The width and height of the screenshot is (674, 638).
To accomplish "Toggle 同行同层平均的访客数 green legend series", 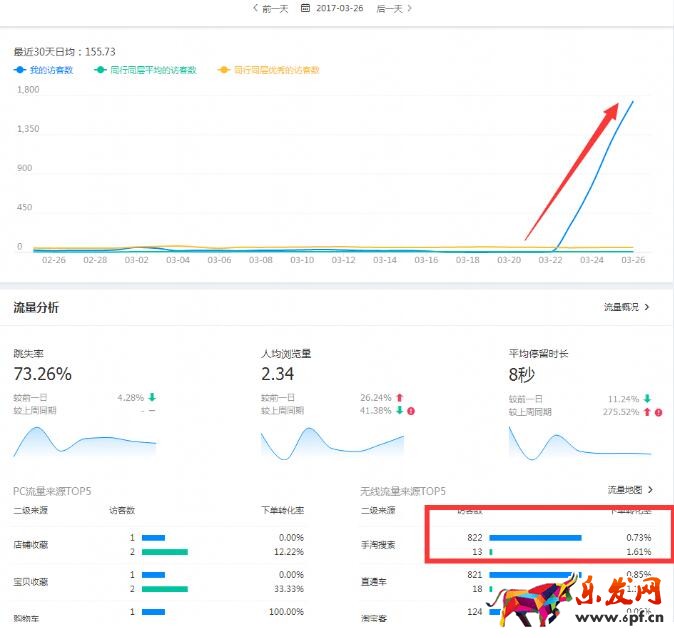I will click(x=145, y=70).
